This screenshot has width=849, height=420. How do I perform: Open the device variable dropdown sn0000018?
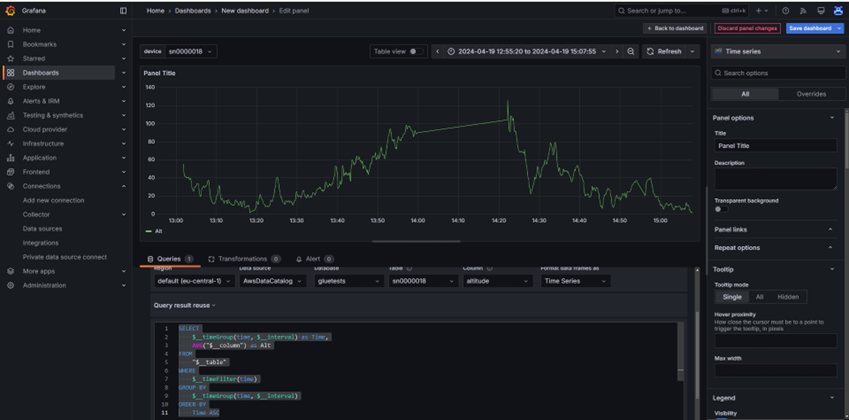click(x=191, y=51)
